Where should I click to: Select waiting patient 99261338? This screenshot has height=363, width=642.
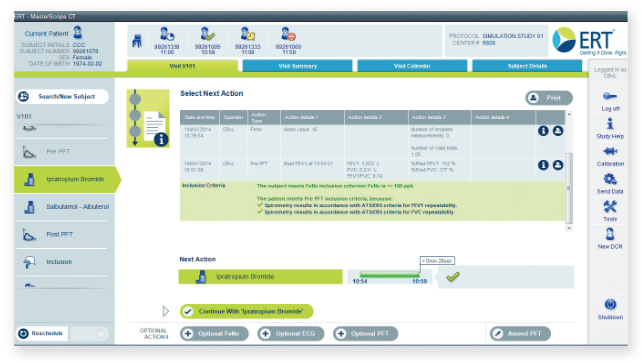click(x=167, y=40)
